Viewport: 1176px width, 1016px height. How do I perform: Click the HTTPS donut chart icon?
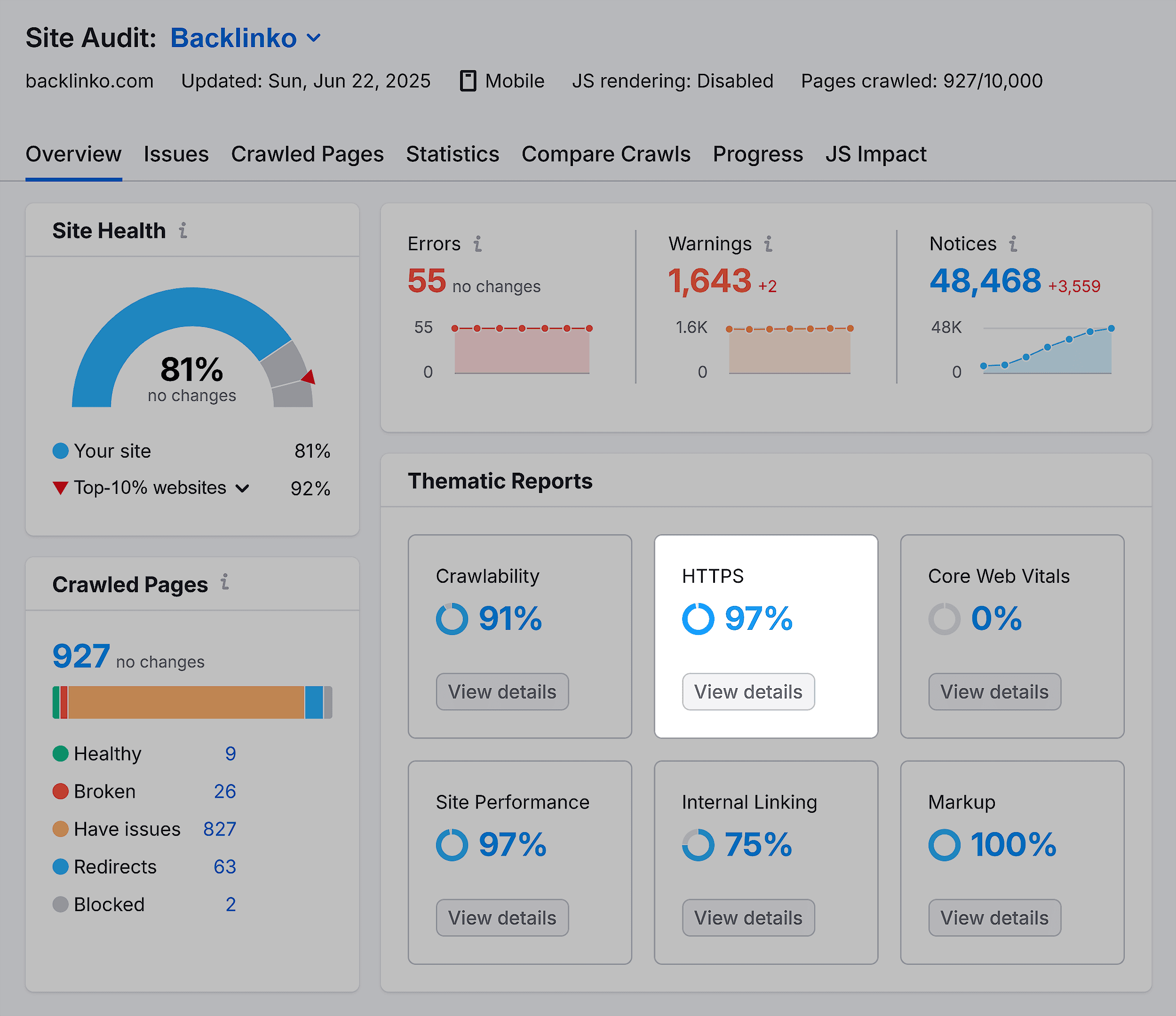tap(698, 619)
